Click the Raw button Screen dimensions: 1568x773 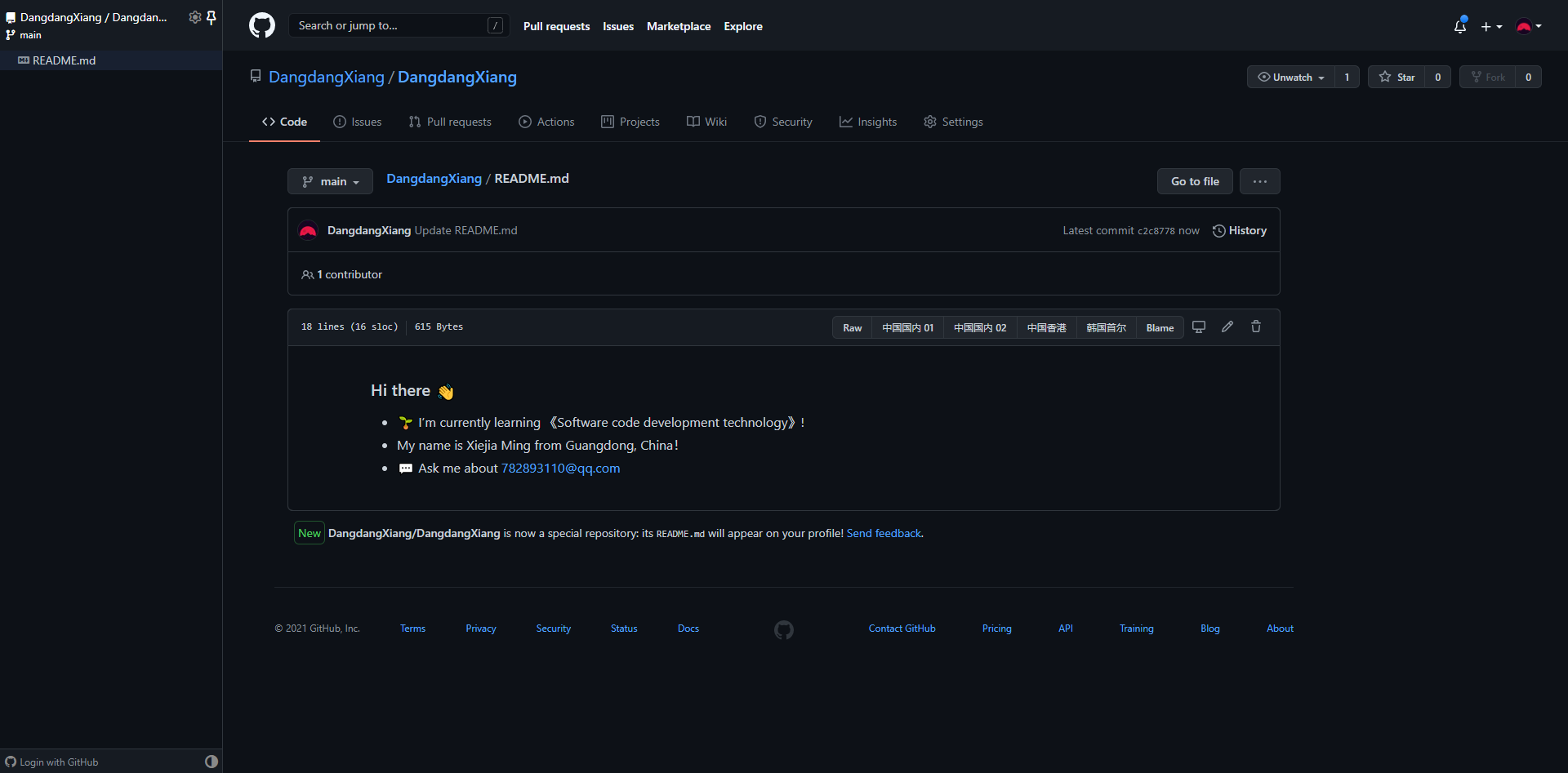853,327
